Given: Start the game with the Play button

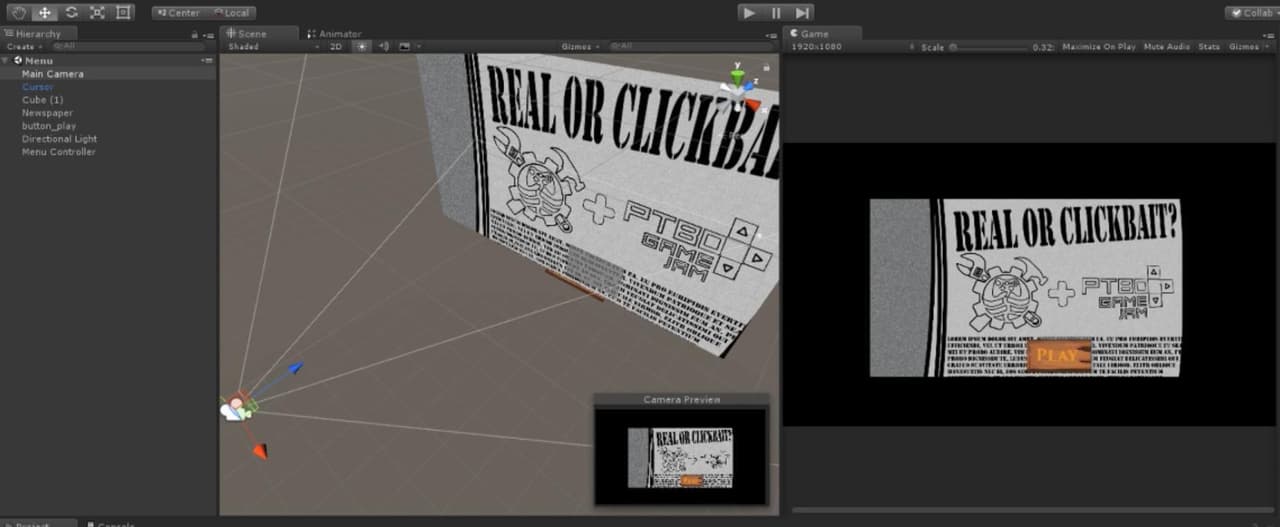Looking at the screenshot, I should tap(750, 13).
